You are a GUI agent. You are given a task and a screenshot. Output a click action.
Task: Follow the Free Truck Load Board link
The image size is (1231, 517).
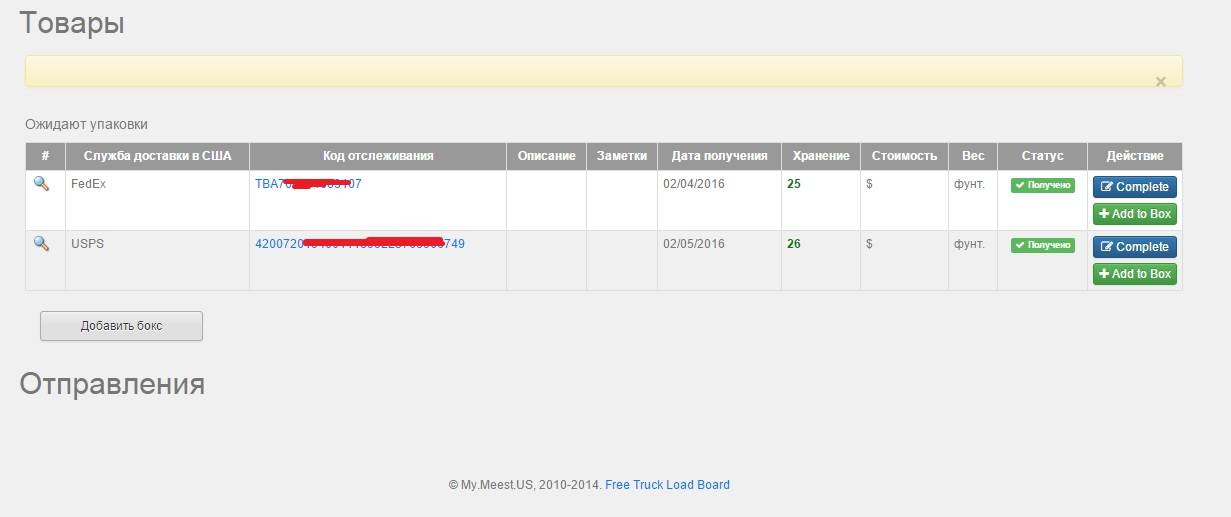[x=667, y=485]
